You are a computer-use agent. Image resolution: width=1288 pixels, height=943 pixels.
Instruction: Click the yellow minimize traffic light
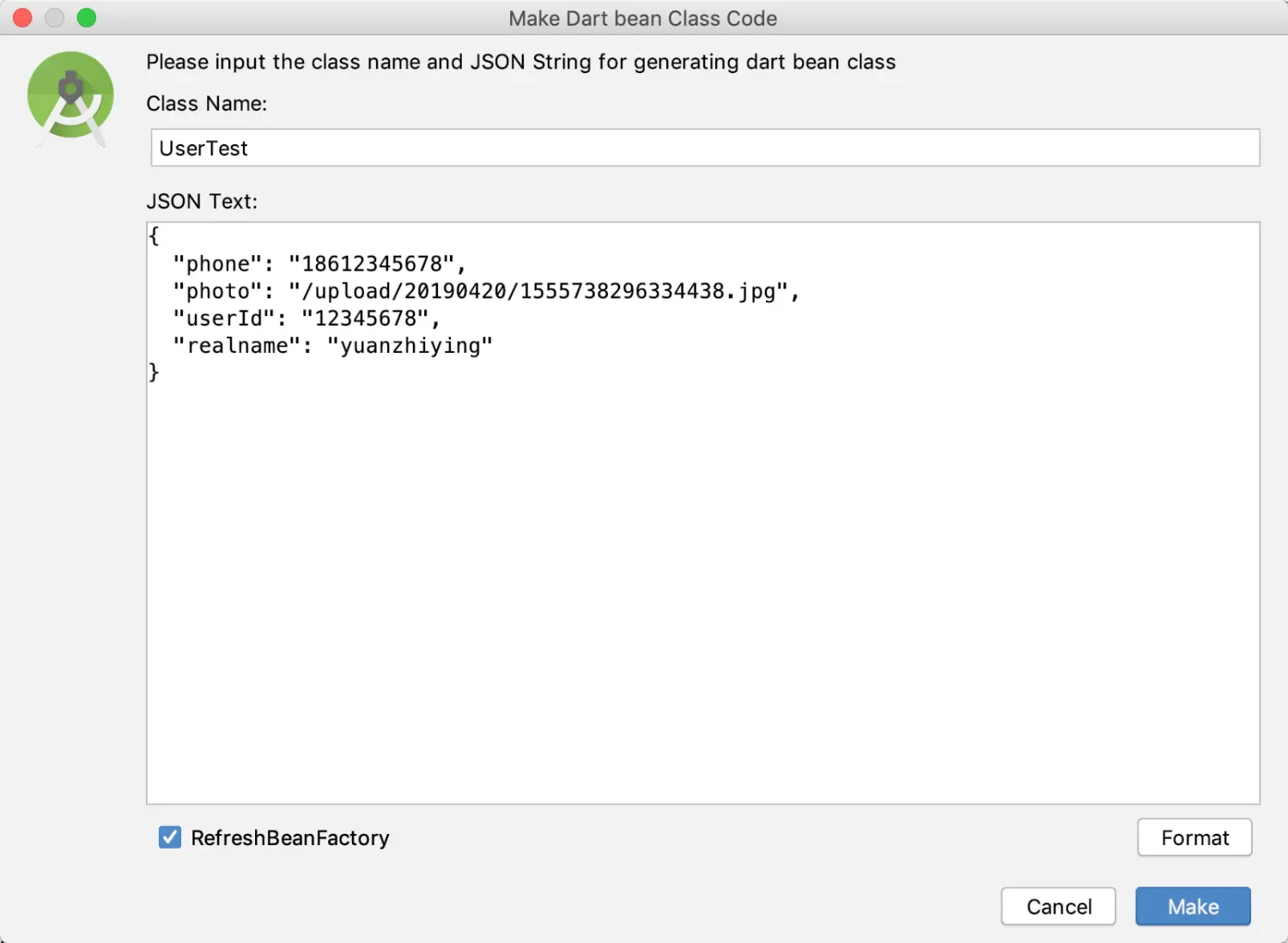click(53, 17)
